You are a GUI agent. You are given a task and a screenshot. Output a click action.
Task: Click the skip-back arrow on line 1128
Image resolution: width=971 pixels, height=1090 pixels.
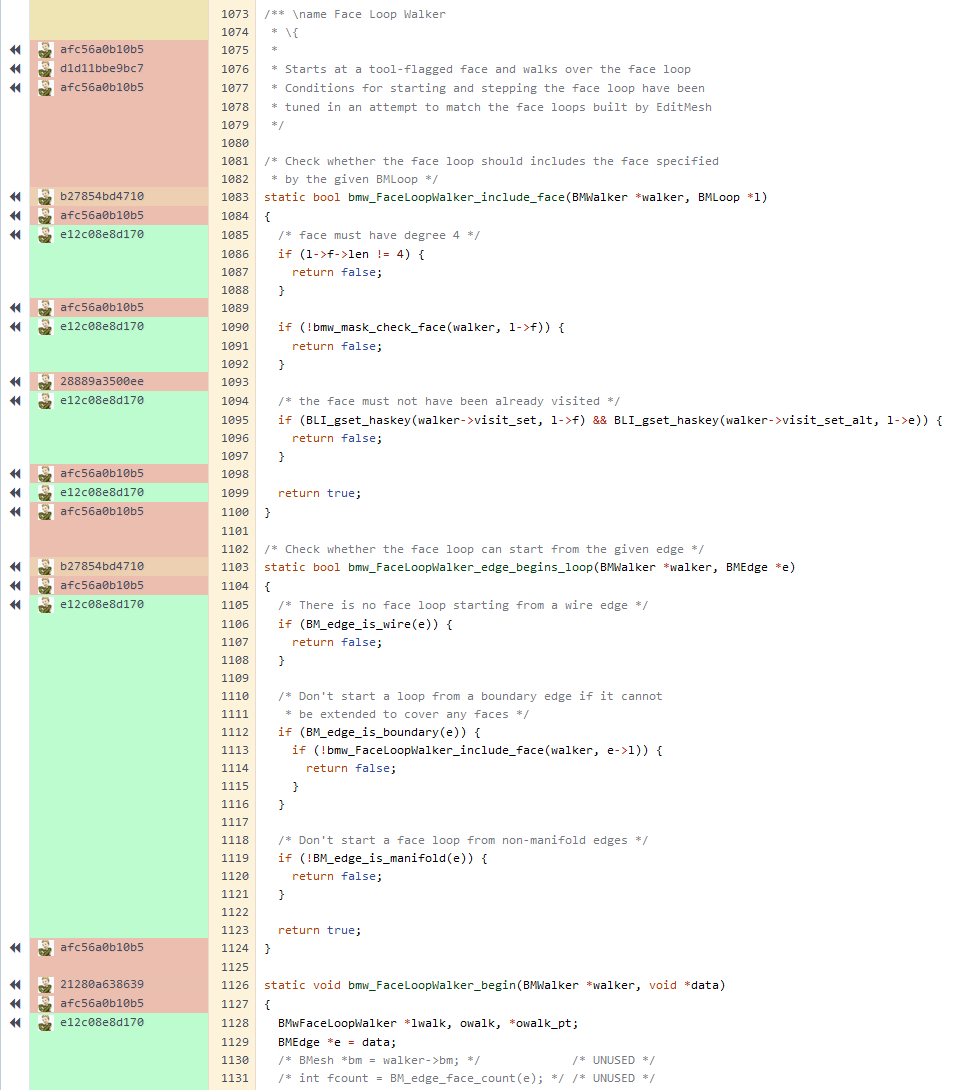tap(15, 1023)
